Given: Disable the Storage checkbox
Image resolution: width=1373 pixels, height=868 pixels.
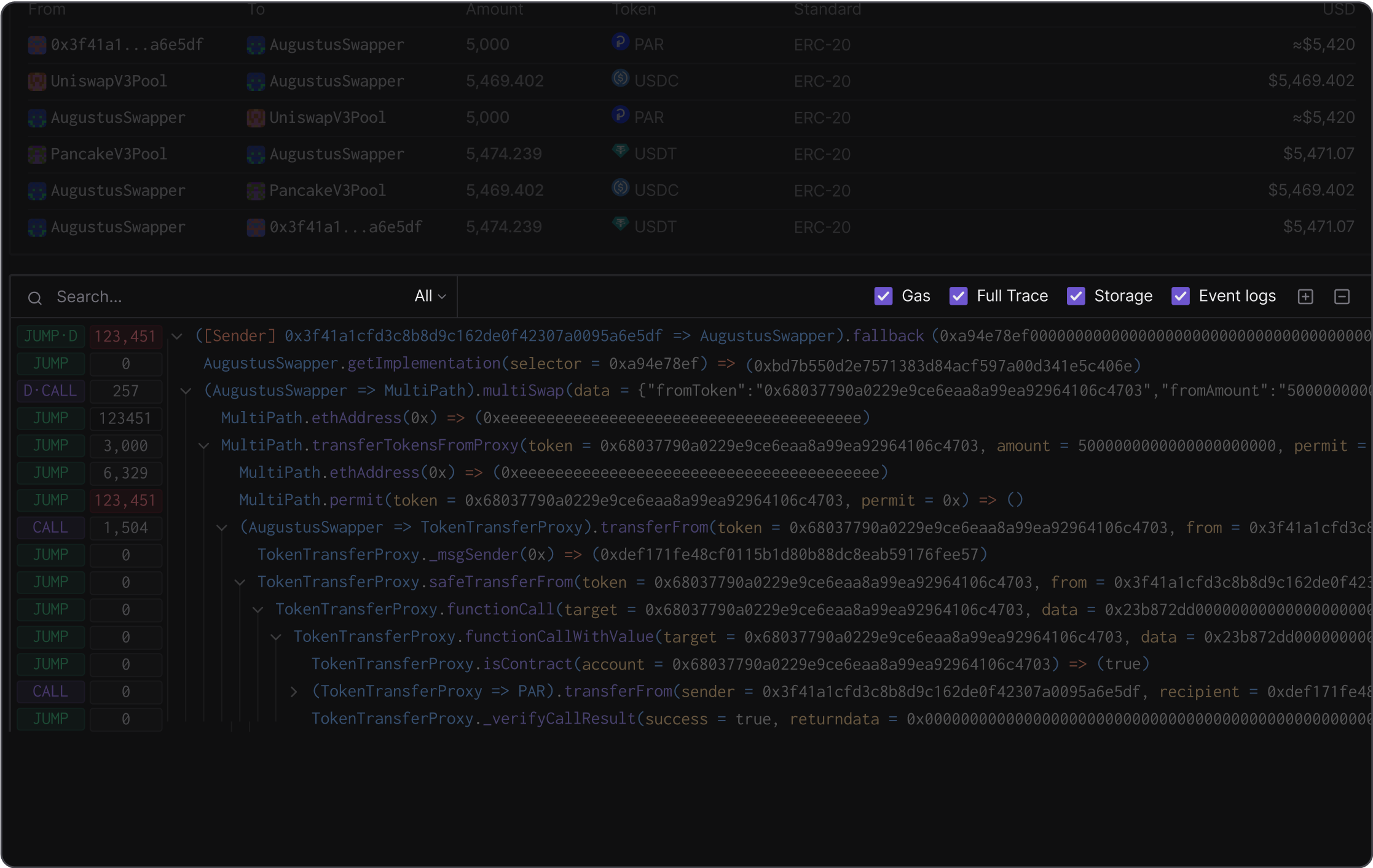Looking at the screenshot, I should coord(1076,296).
